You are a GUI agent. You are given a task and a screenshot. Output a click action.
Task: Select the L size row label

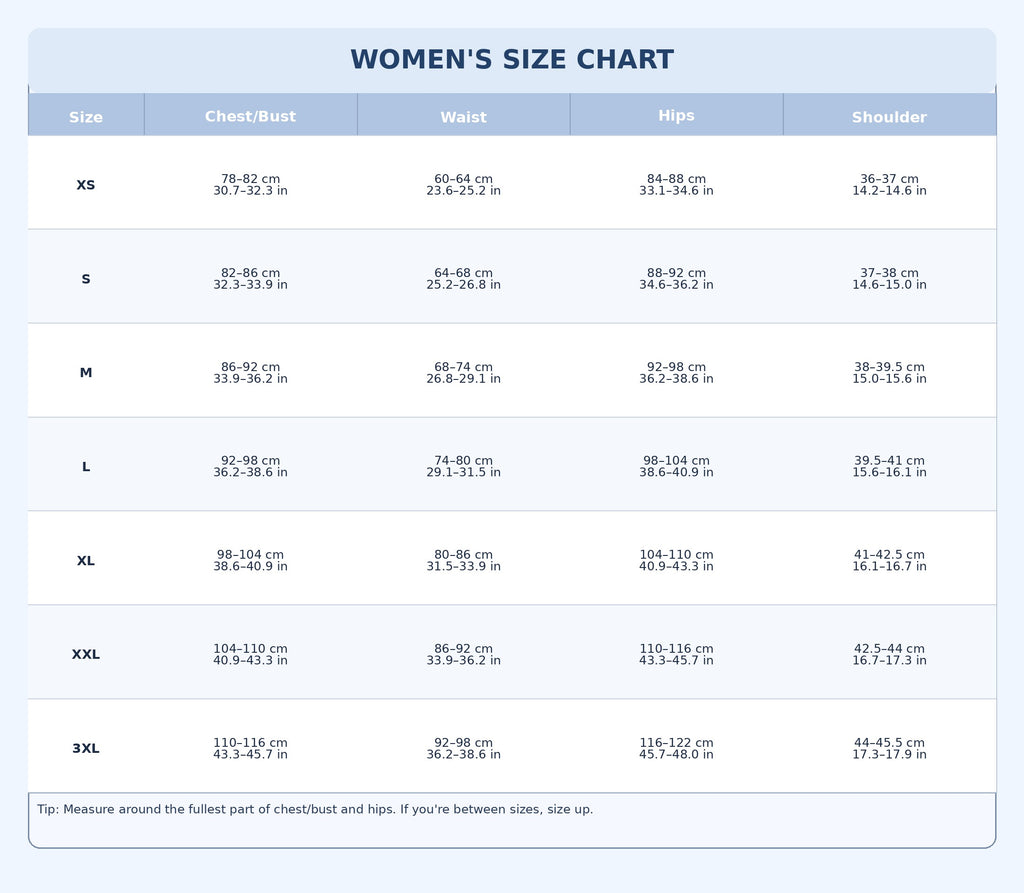[x=86, y=467]
